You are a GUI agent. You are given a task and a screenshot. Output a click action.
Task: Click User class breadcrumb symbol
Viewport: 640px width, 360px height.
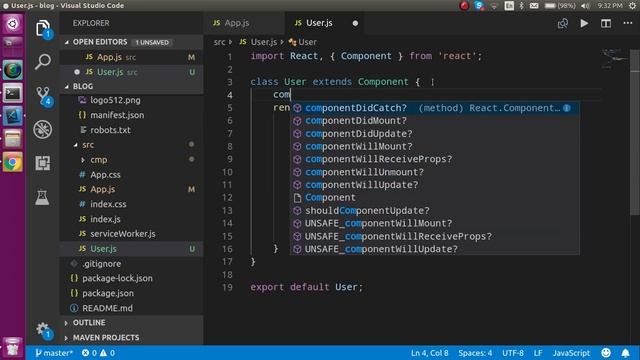coord(302,42)
